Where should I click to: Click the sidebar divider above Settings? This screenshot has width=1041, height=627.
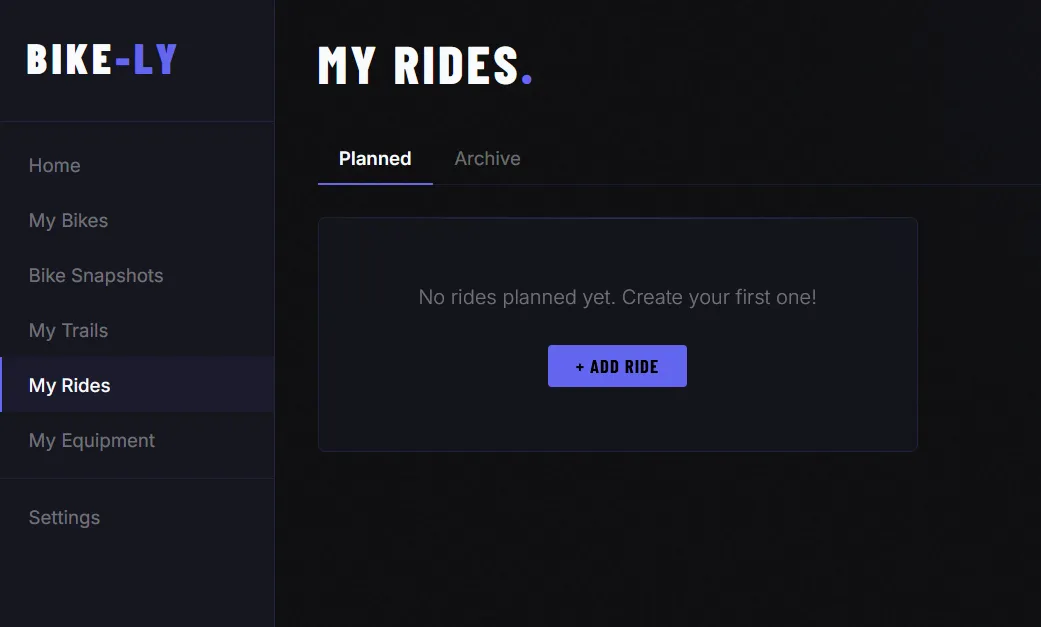tap(137, 478)
